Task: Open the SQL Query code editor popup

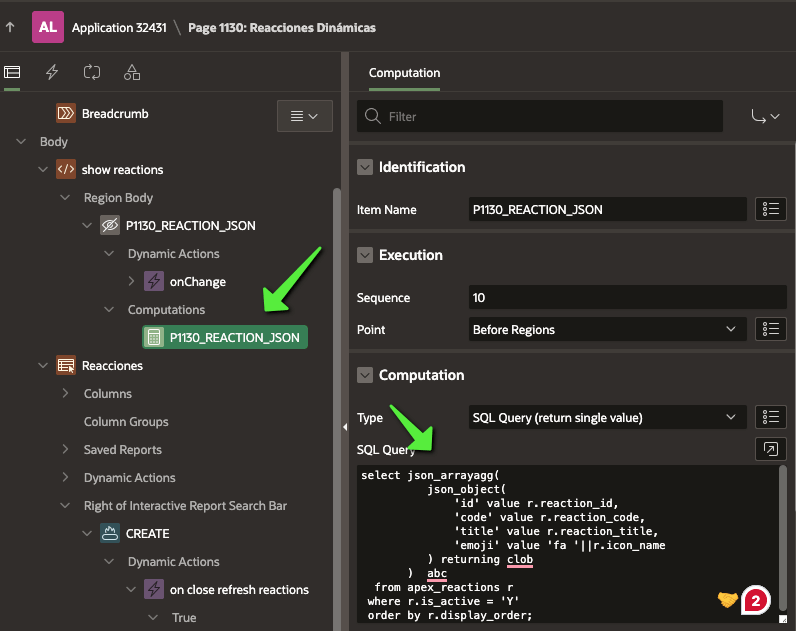Action: [770, 449]
